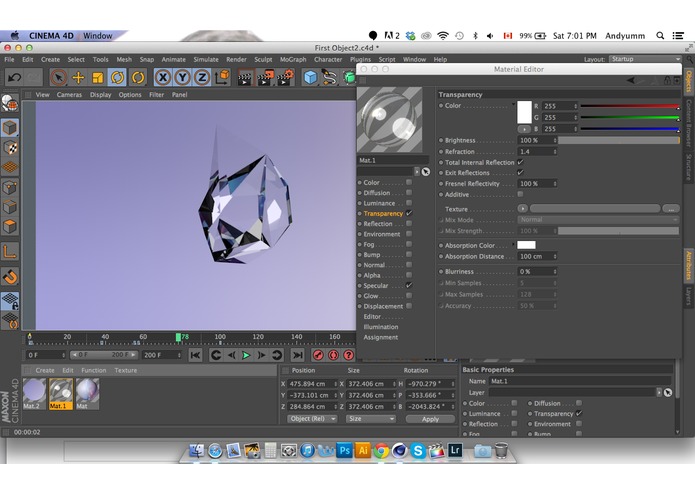Open the Illumination material section
Viewport: 695px width, 494px height.
pos(381,327)
